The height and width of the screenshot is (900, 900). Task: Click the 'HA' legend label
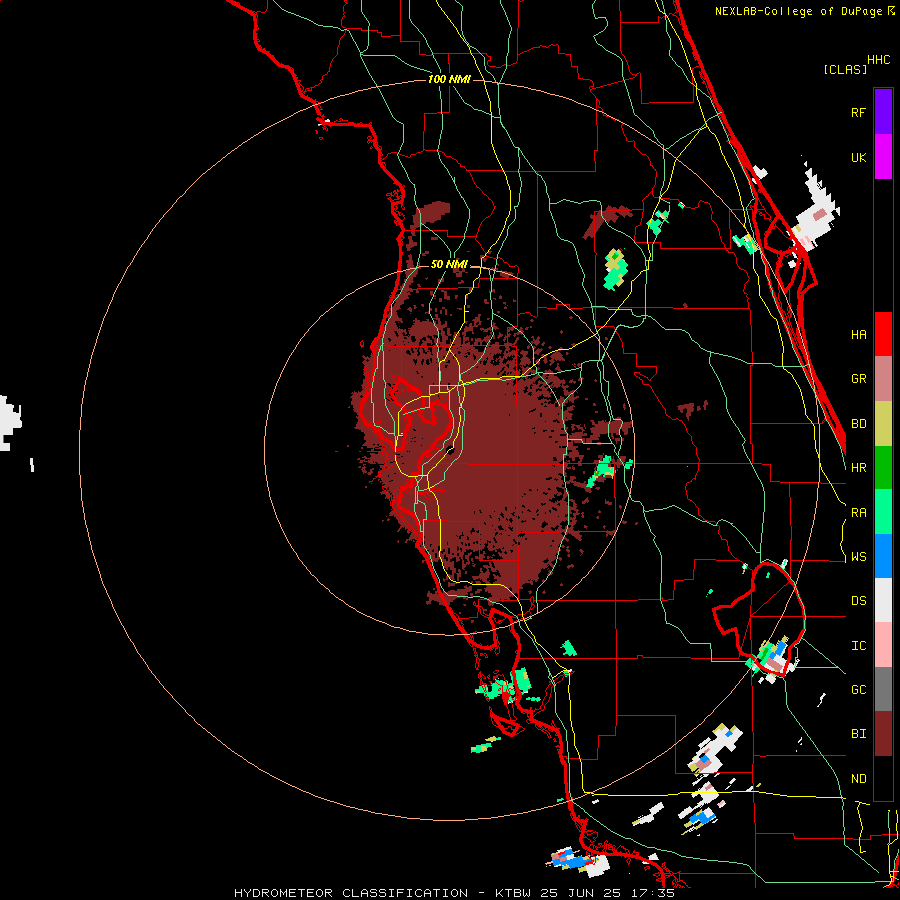click(858, 335)
